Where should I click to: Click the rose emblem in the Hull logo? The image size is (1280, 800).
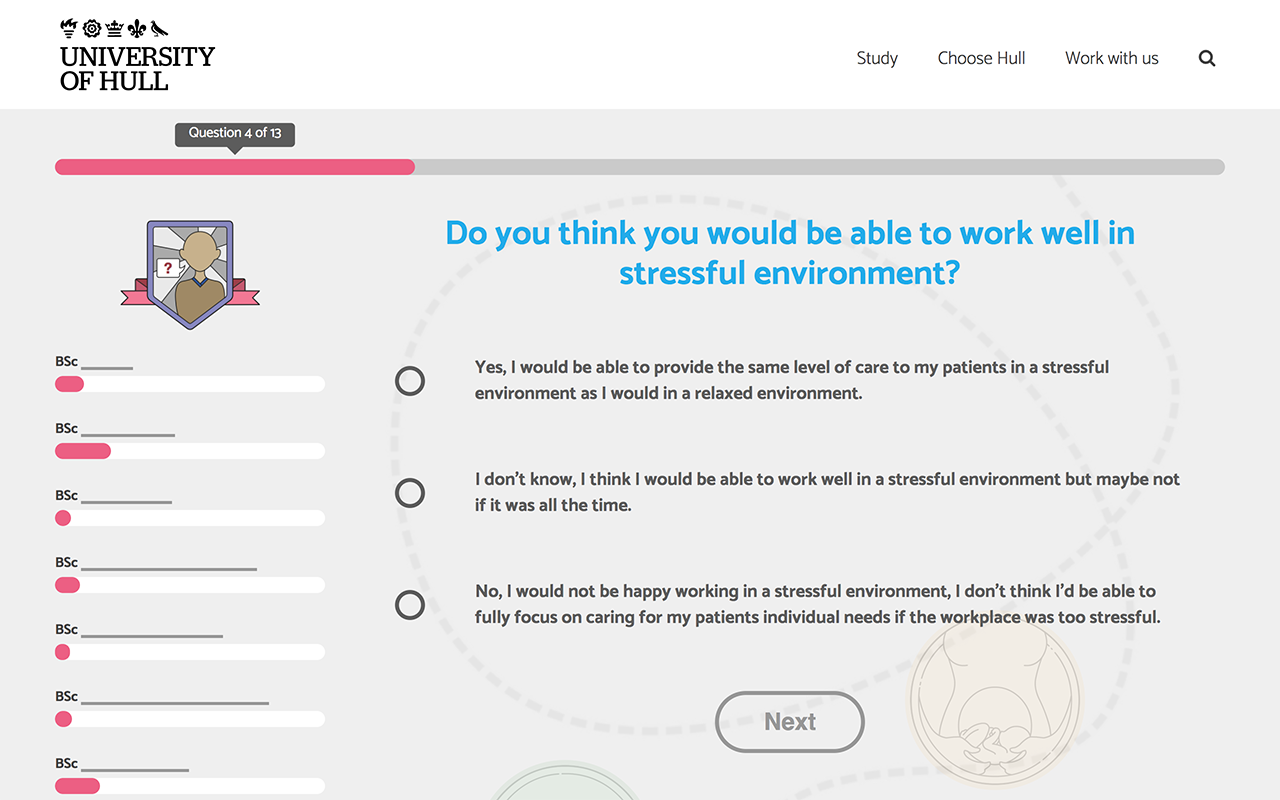(92, 28)
